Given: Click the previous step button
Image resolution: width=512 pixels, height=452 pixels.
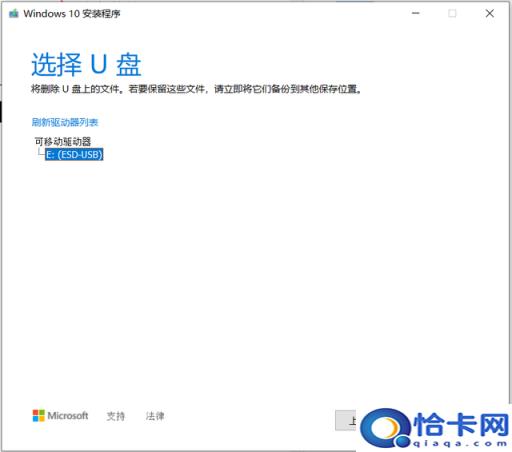Looking at the screenshot, I should point(346,420).
